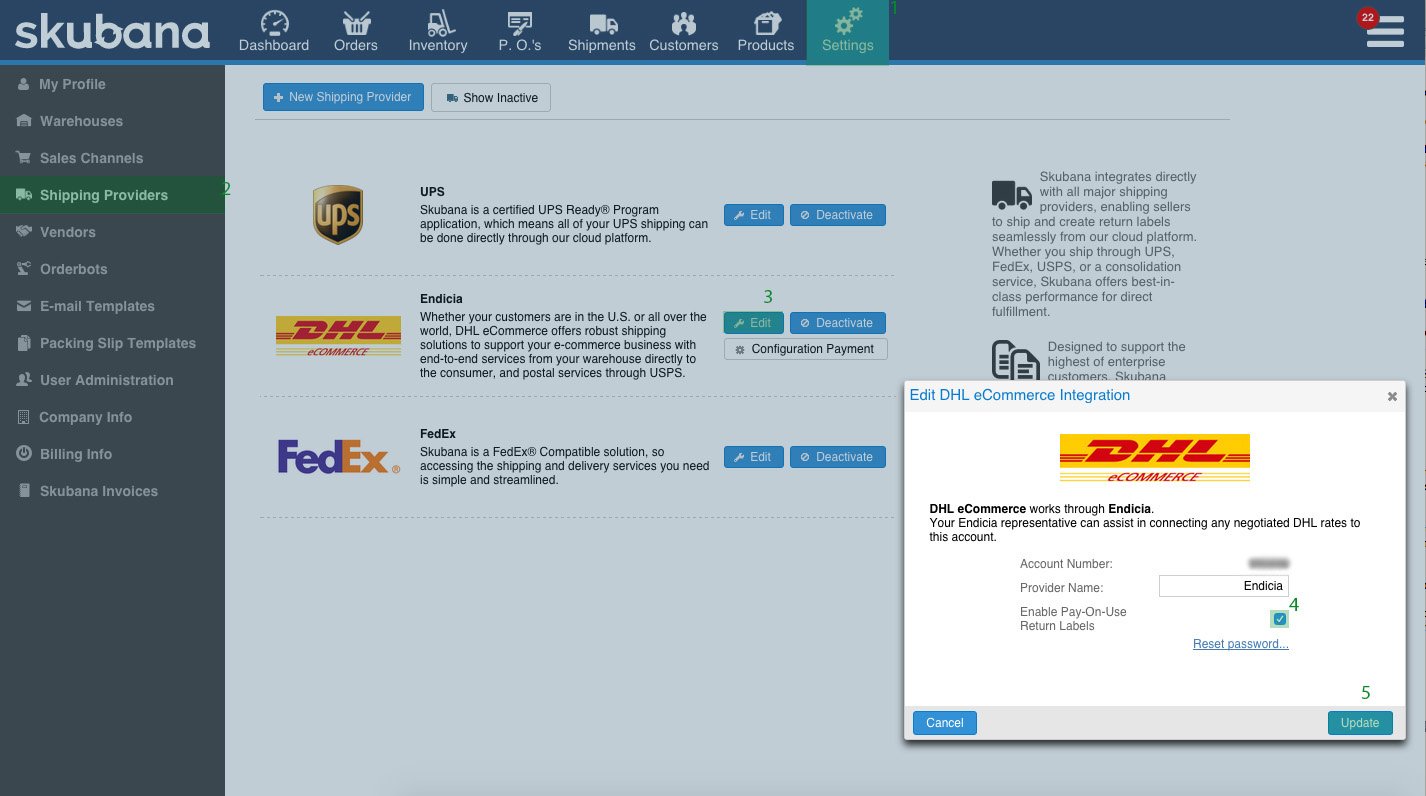Open Inventory forklift icon
1426x796 pixels.
438,23
